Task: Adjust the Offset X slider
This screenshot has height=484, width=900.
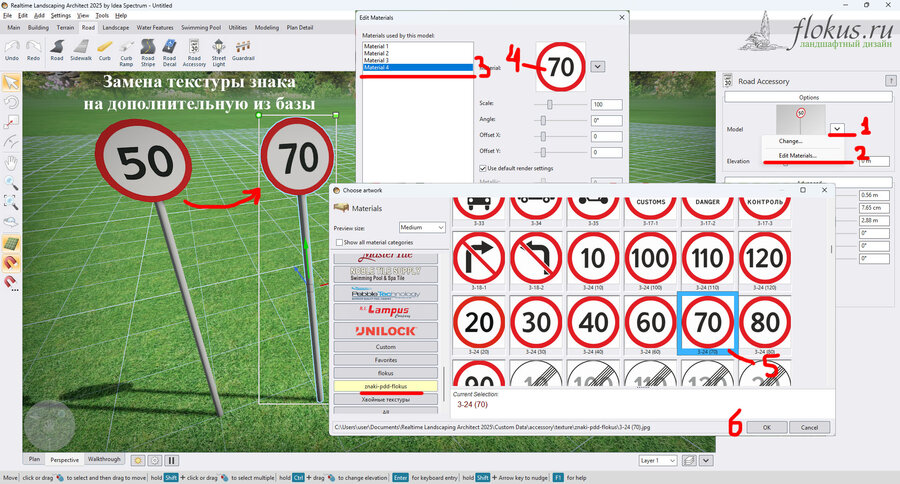Action: 543,136
